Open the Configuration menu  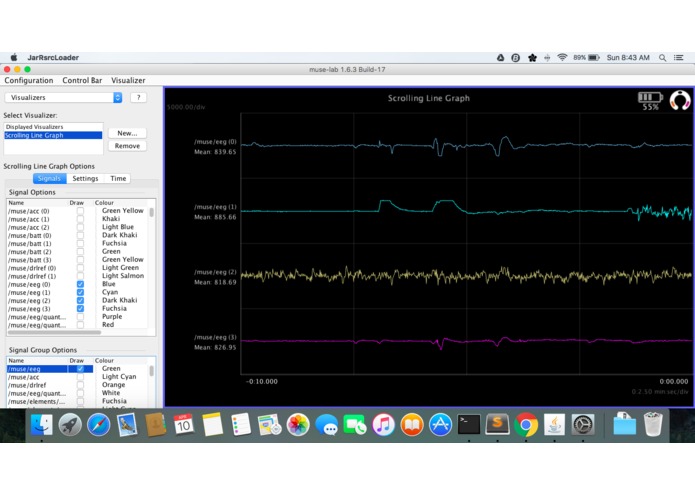[x=29, y=80]
